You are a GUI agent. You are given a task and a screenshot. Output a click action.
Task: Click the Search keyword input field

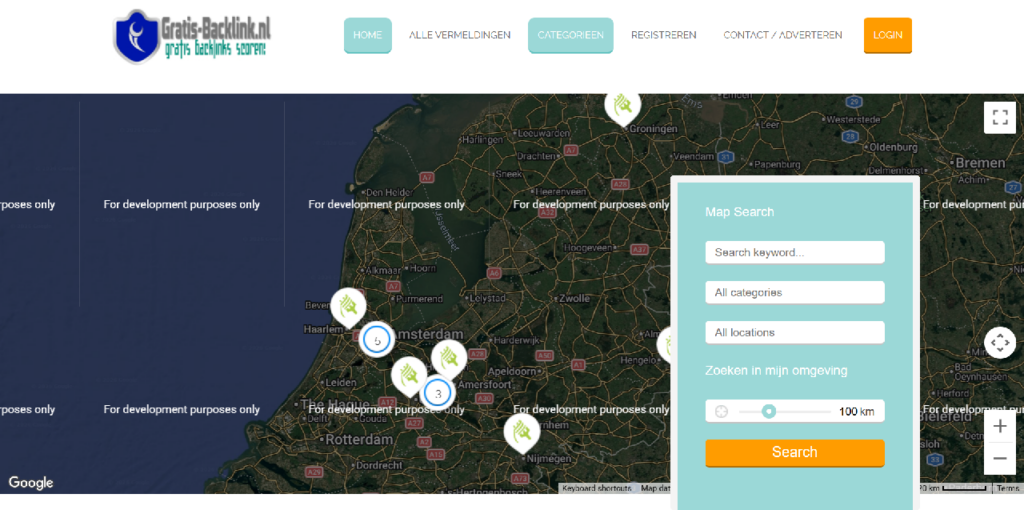click(x=794, y=252)
